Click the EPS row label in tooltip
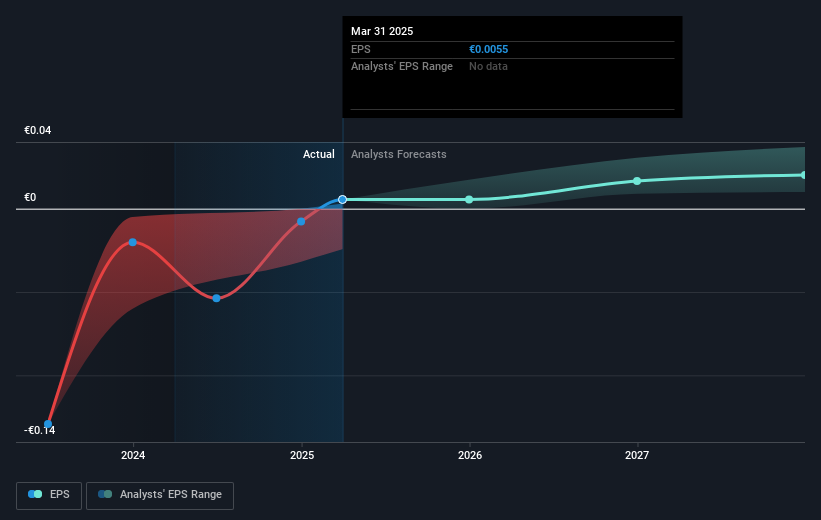The width and height of the screenshot is (821, 520). [361, 49]
